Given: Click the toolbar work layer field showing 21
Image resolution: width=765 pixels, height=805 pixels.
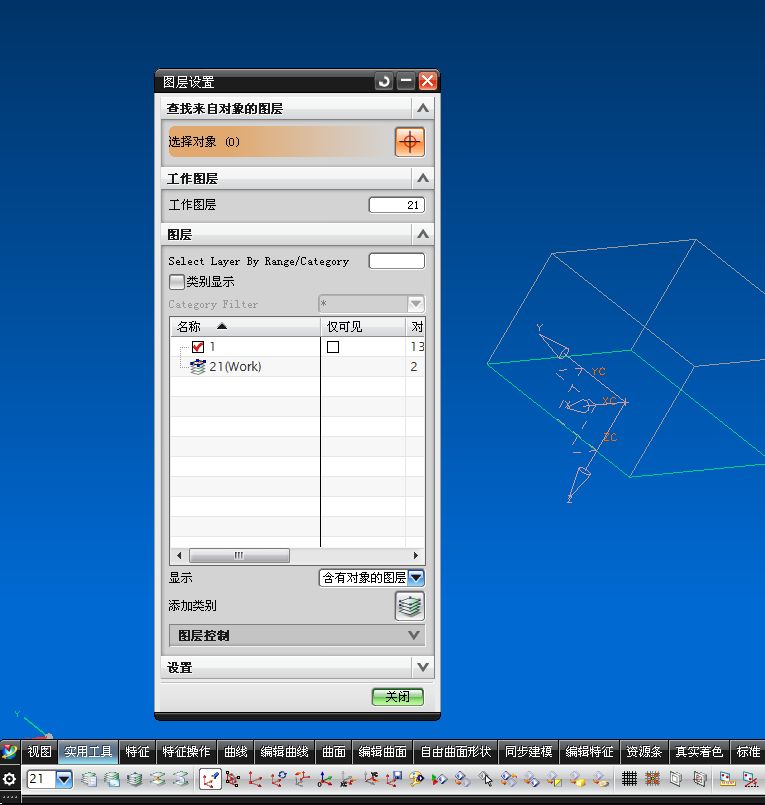Looking at the screenshot, I should (x=42, y=779).
